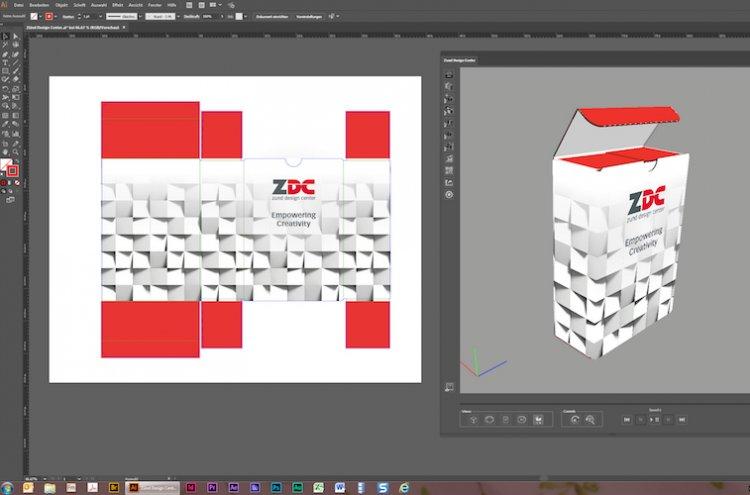
Task: Open Photoshop from the Windows taskbar
Action: tap(276, 487)
